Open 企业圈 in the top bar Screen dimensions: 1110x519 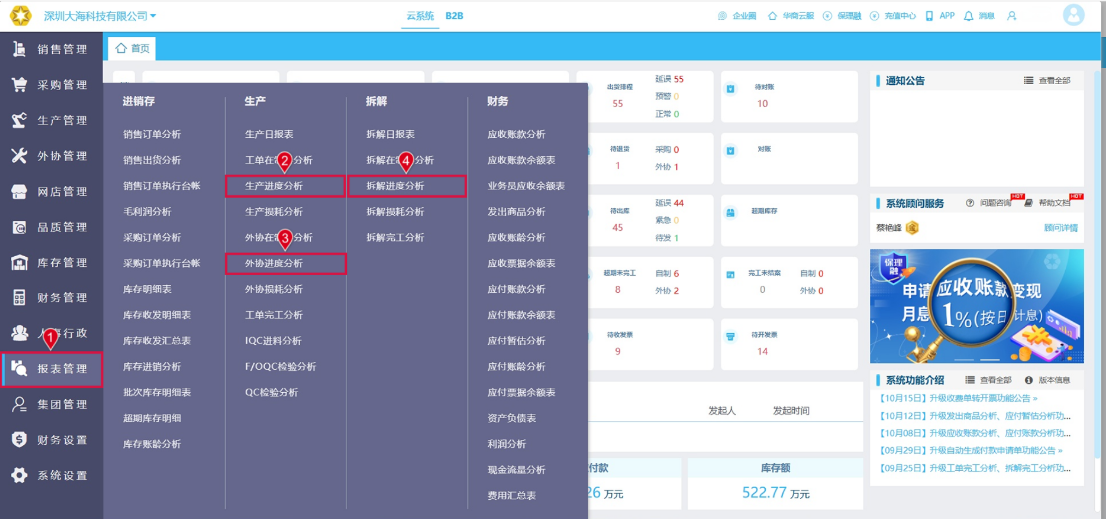(x=737, y=16)
